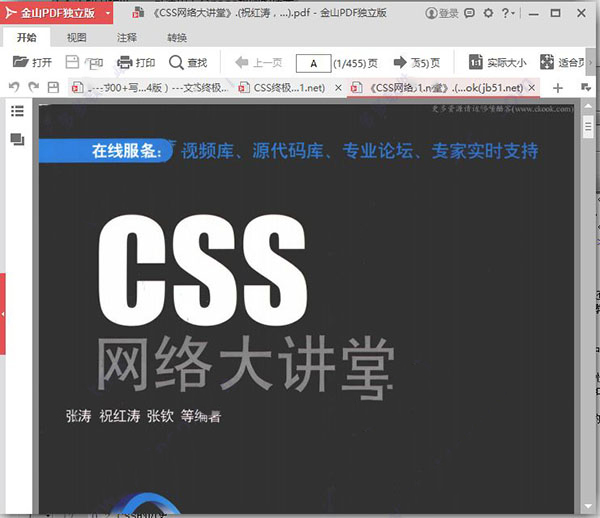Open the 金山PDF独立版 dropdown arrow
The width and height of the screenshot is (600, 518).
[x=108, y=13]
